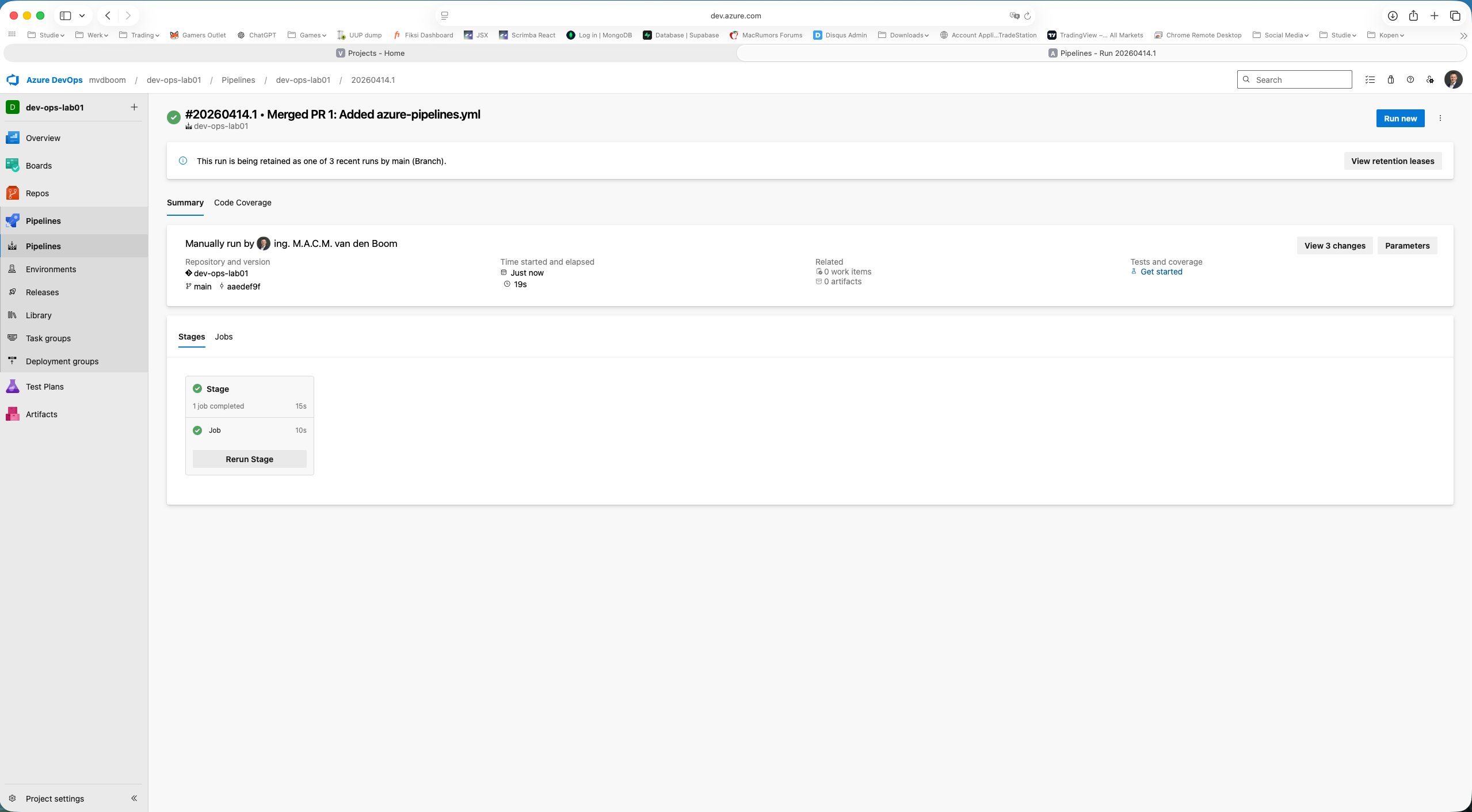The image size is (1472, 812).
Task: Switch to the Jobs tab
Action: [223, 337]
